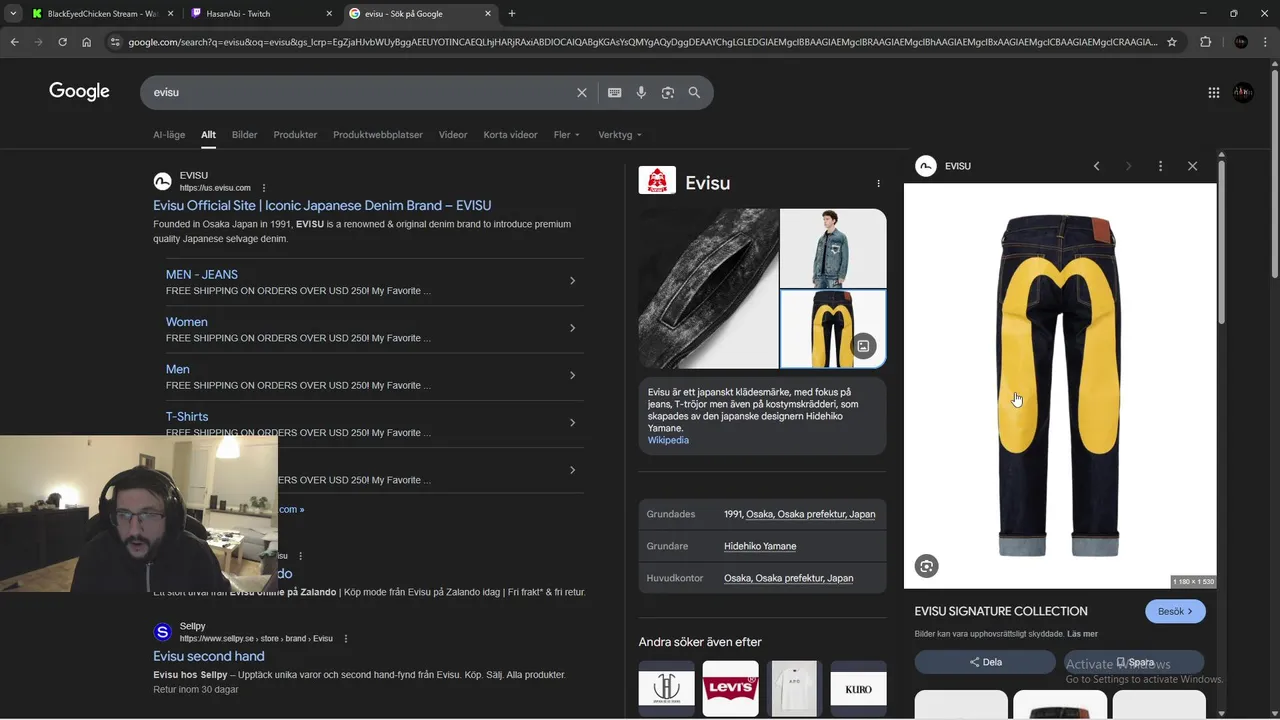Image resolution: width=1280 pixels, height=720 pixels.
Task: Open Hidehiko Yamane founder link
Action: tap(760, 546)
